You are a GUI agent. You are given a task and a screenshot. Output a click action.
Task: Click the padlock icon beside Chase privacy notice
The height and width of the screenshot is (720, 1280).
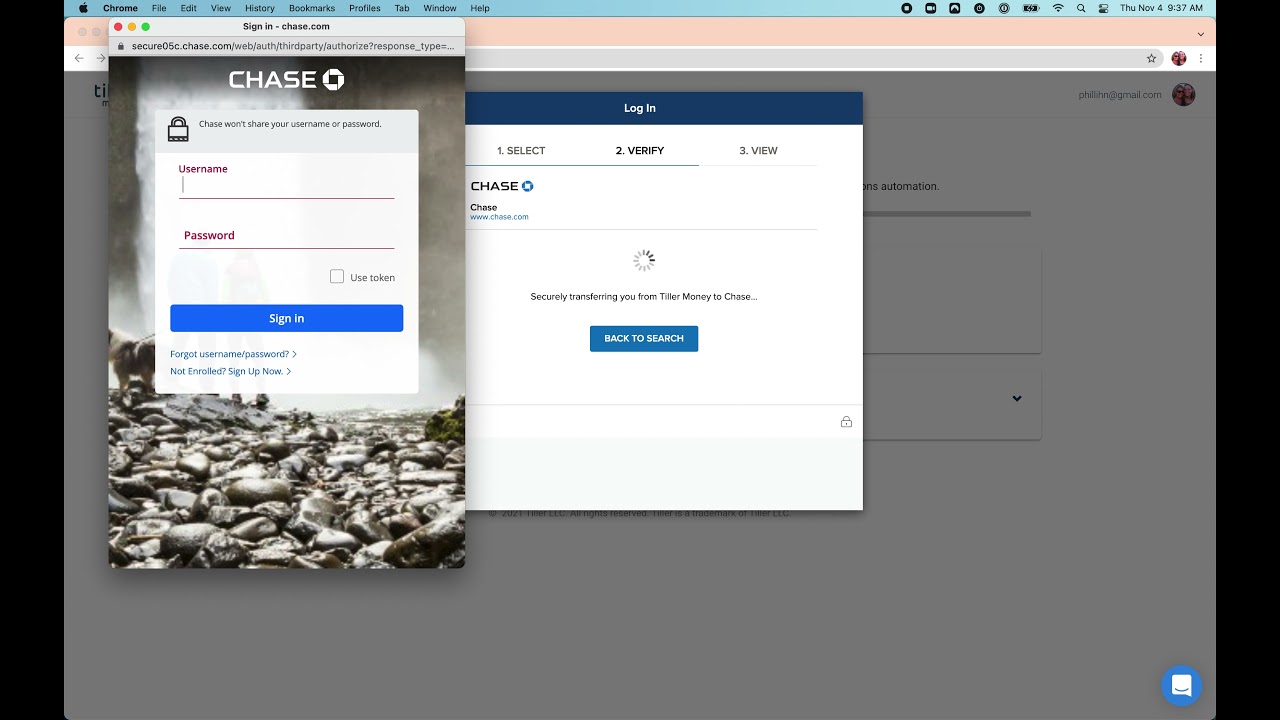(178, 129)
